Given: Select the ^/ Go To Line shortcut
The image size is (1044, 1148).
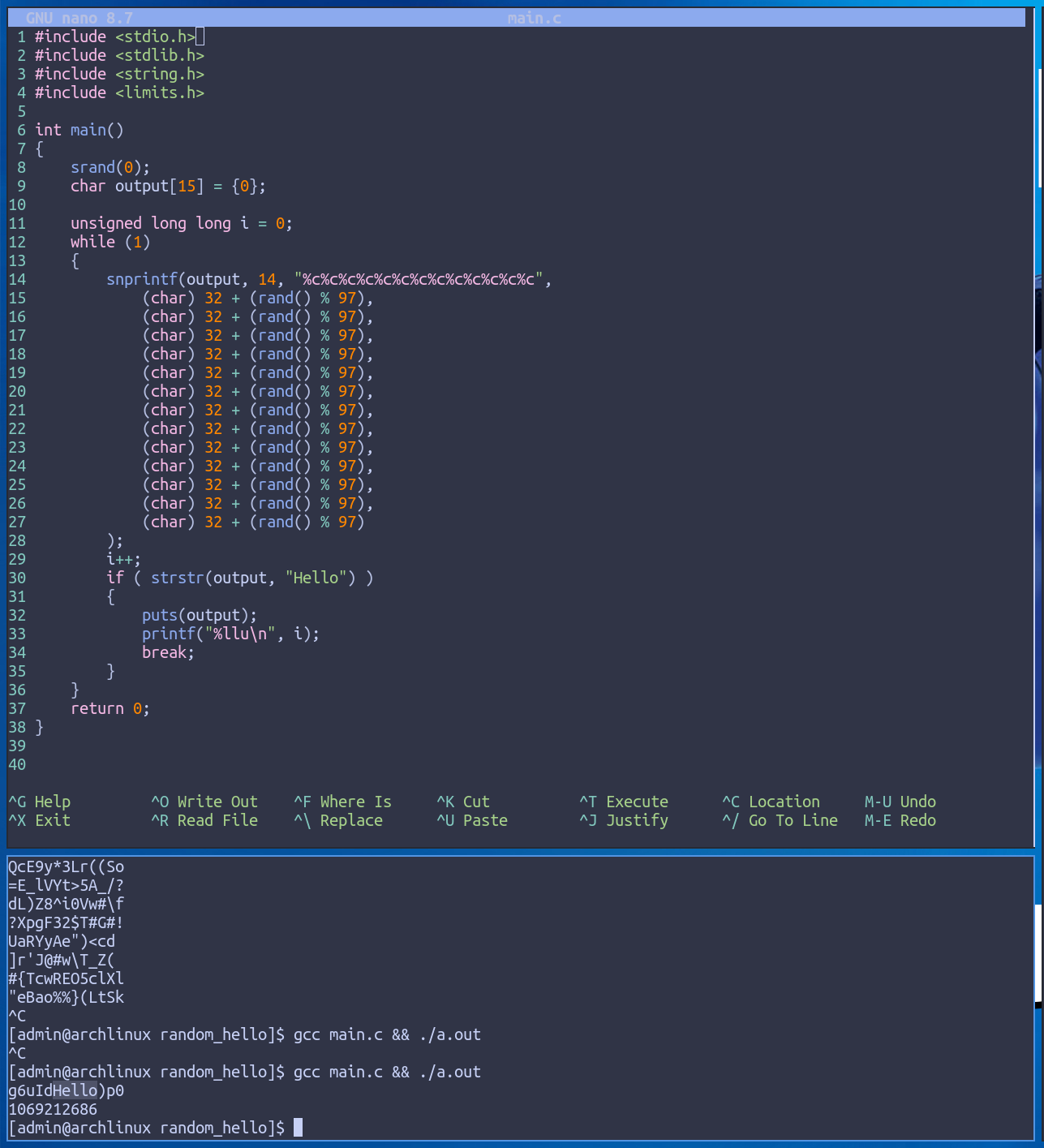Looking at the screenshot, I should coord(780,820).
